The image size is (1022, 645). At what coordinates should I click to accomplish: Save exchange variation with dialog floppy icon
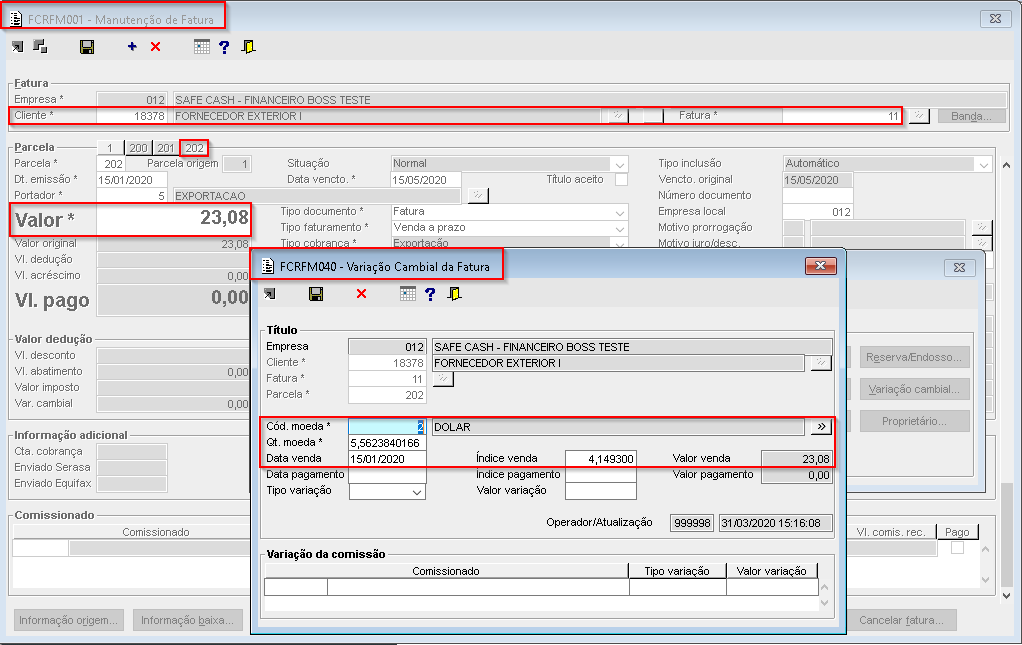316,294
